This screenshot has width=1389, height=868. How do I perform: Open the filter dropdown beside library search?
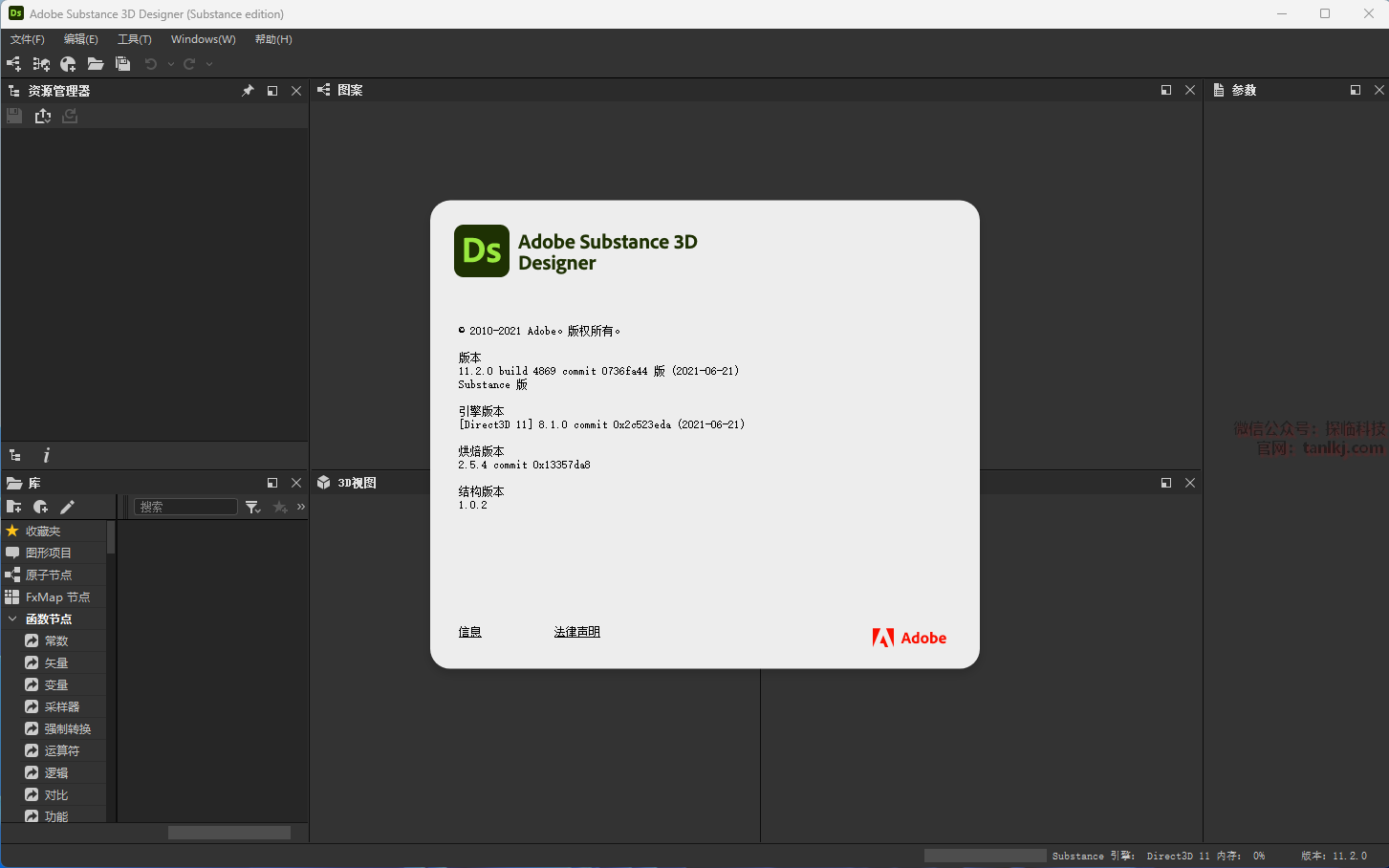coord(253,507)
